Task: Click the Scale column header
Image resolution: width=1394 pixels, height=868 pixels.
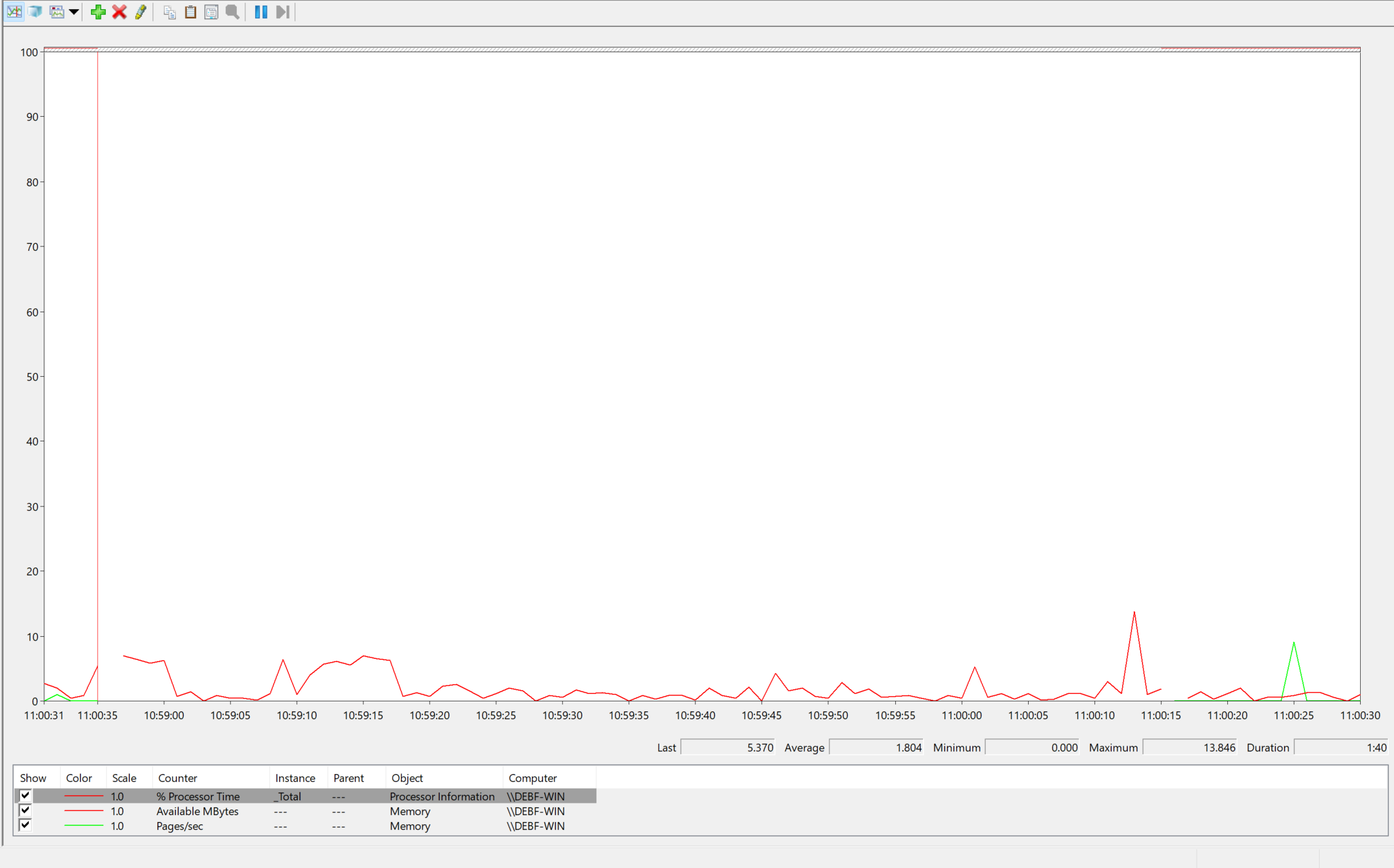Action: click(124, 778)
